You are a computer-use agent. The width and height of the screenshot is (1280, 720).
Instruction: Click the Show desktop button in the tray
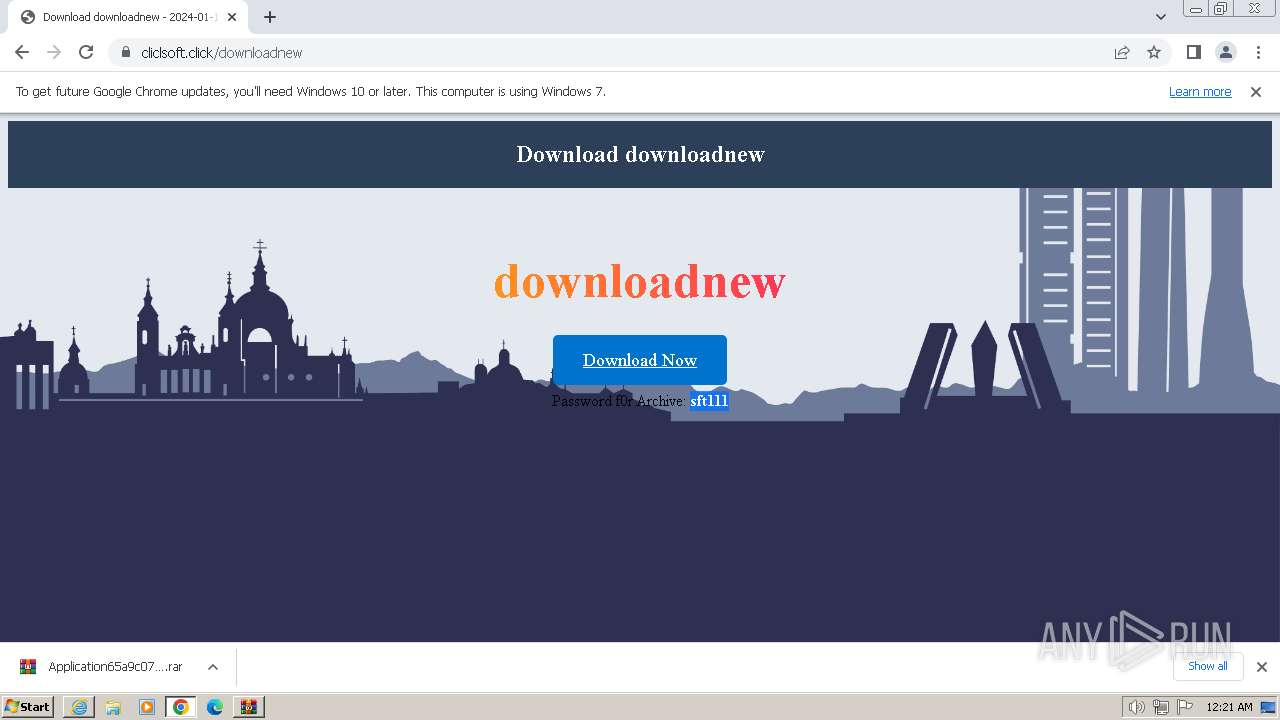(x=1269, y=707)
